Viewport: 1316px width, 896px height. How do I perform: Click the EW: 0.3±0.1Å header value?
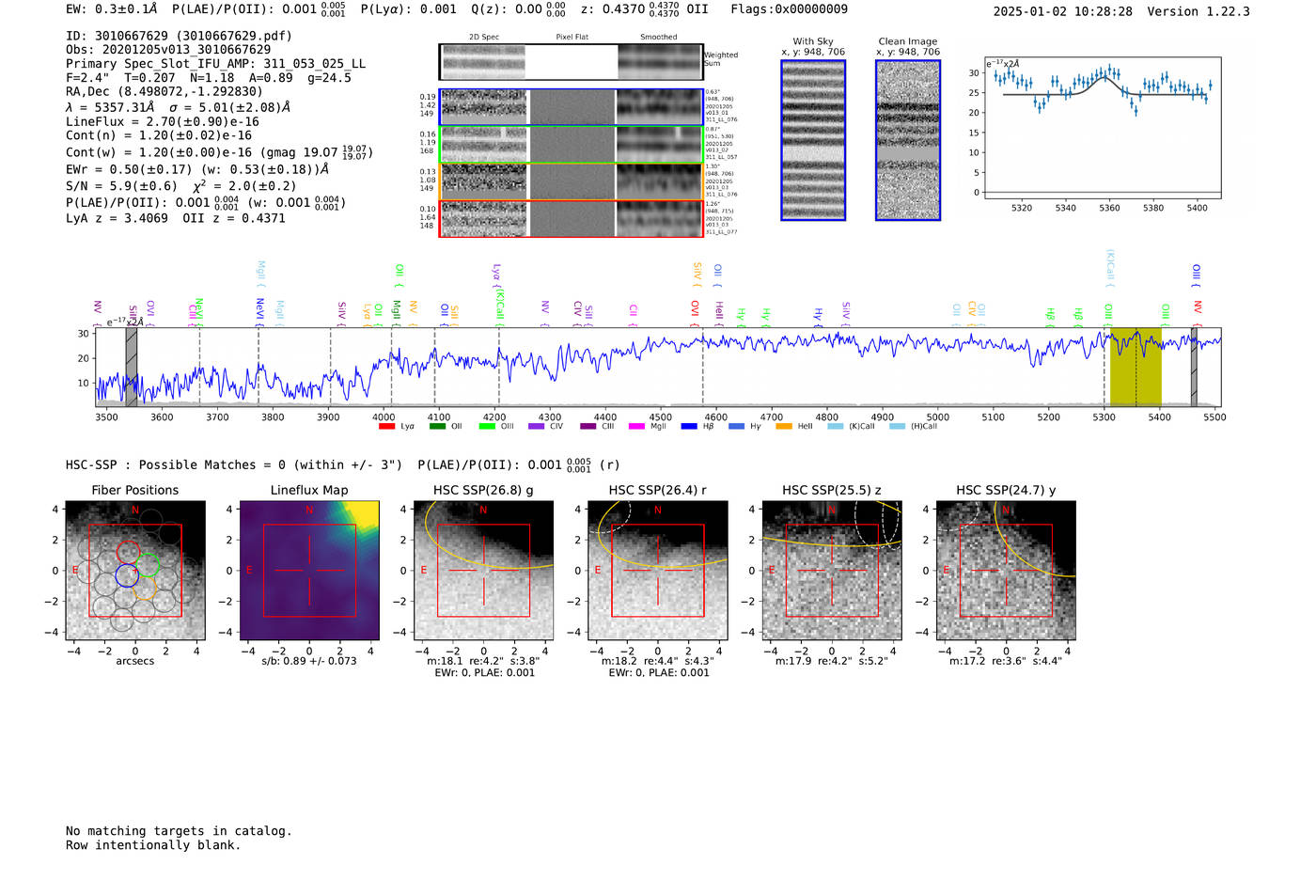[111, 9]
